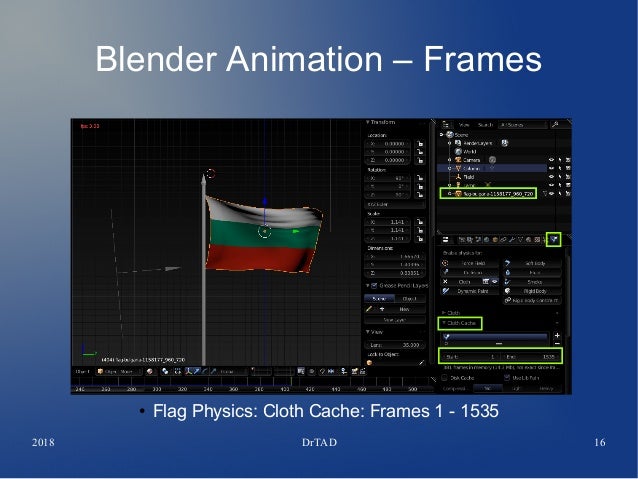Click the World globe icon in Outliner

click(x=458, y=151)
